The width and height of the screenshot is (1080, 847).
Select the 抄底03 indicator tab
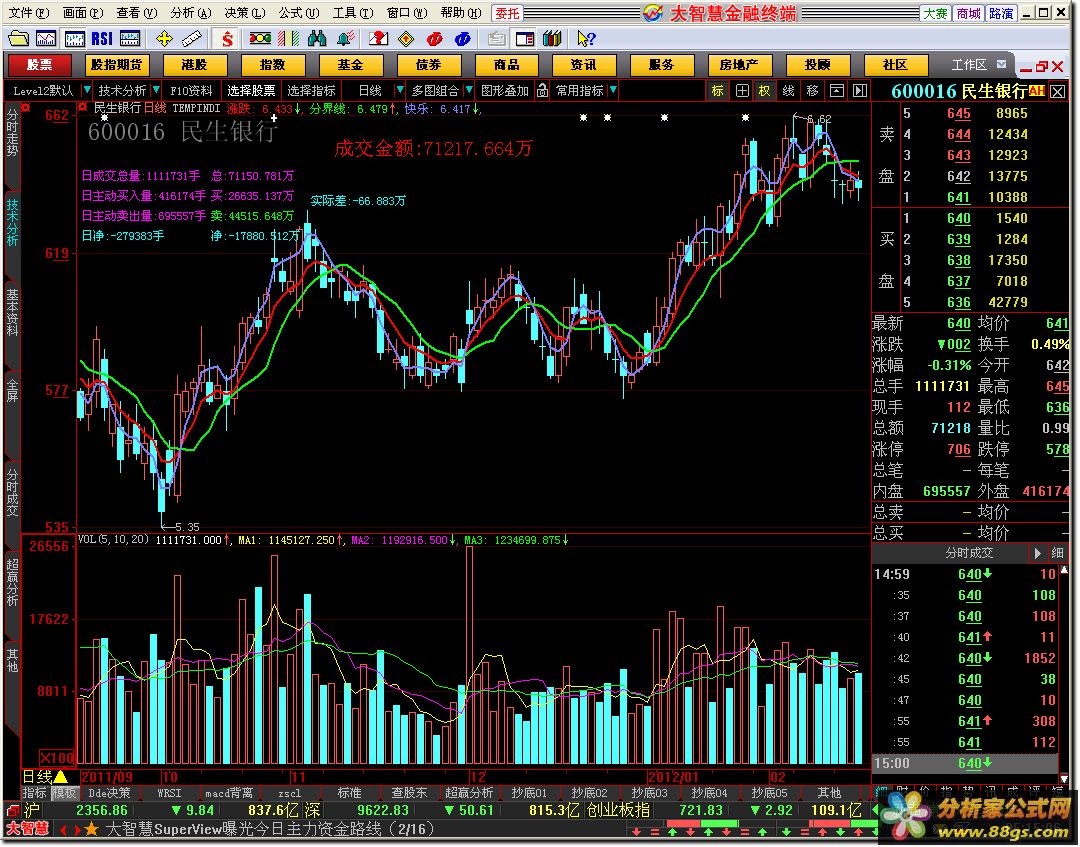click(x=648, y=793)
